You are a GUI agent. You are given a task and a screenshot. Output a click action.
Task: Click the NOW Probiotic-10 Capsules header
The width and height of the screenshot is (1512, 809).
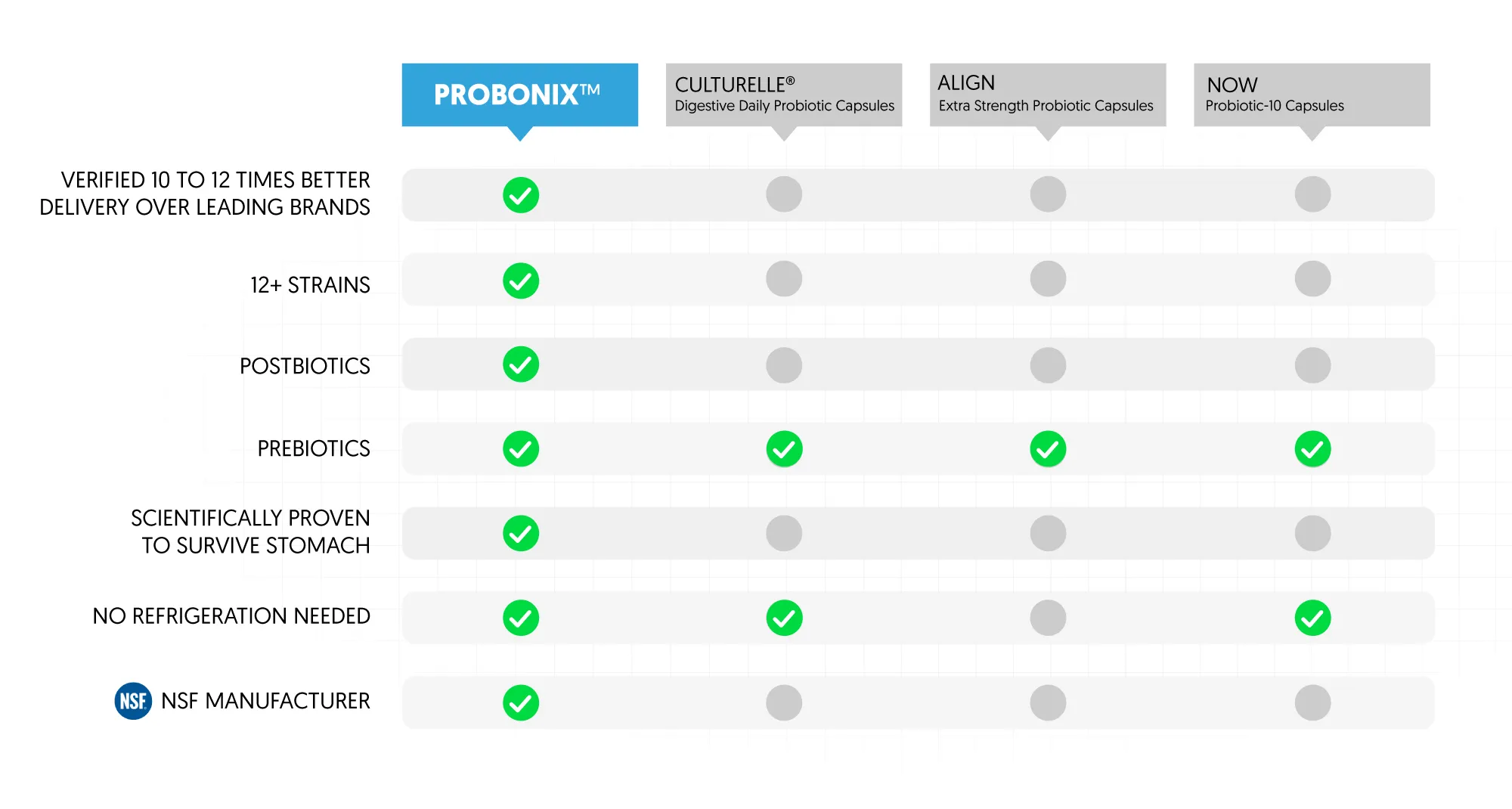click(x=1312, y=95)
